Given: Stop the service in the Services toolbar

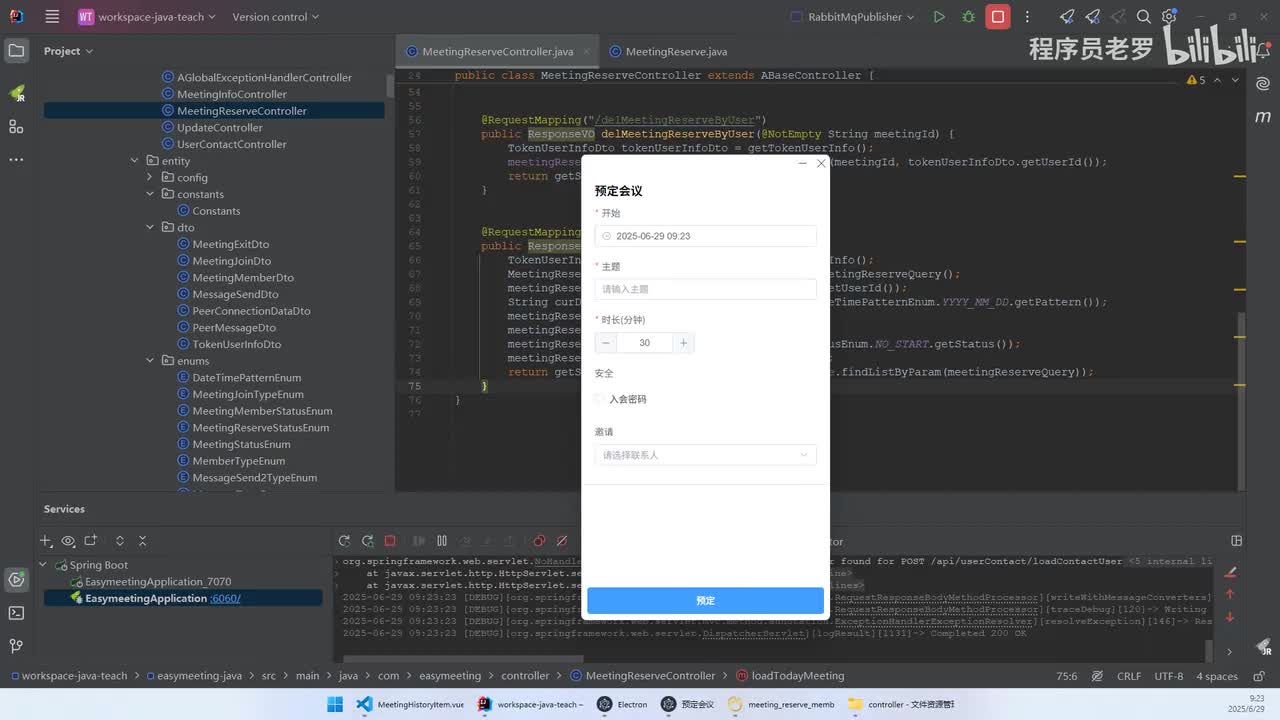Looking at the screenshot, I should tap(390, 541).
